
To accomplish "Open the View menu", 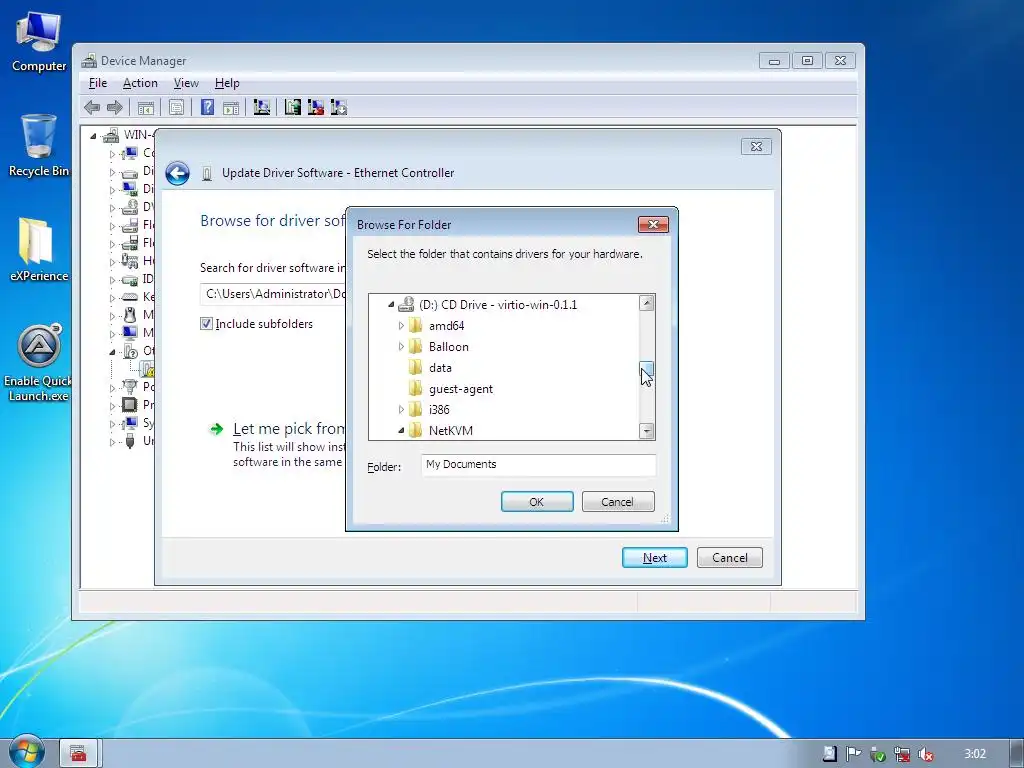I will pos(186,83).
